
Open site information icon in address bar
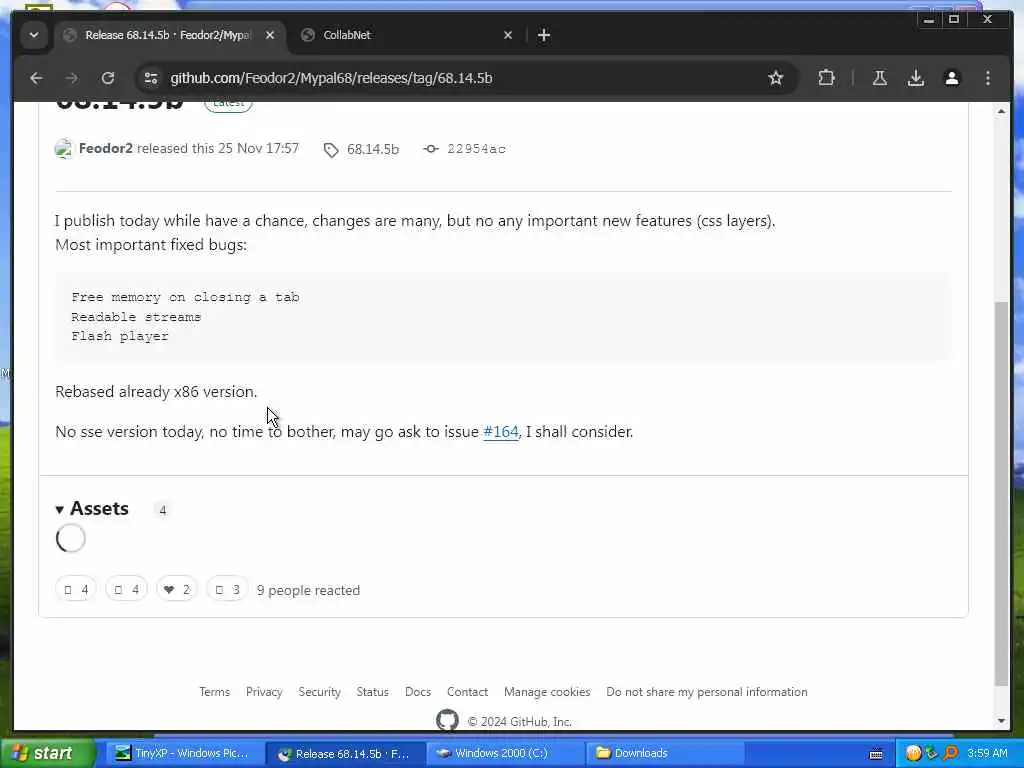click(151, 78)
